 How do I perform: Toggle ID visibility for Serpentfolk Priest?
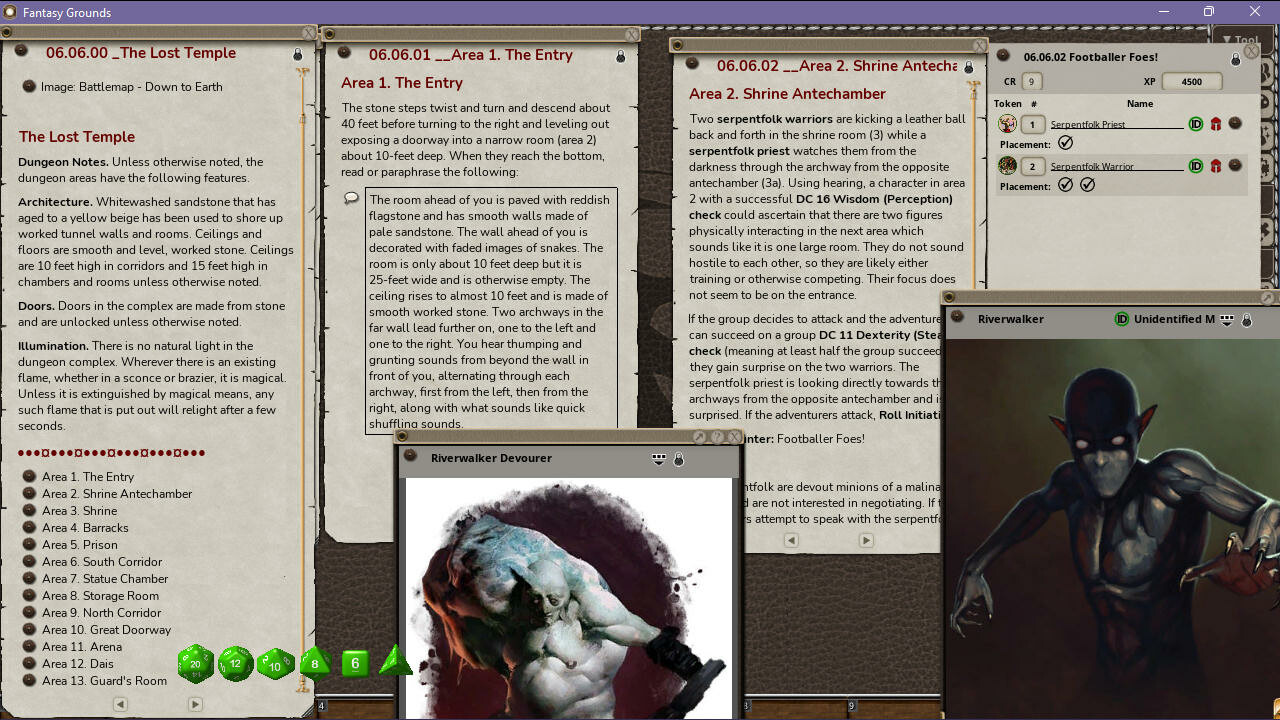coord(1196,124)
